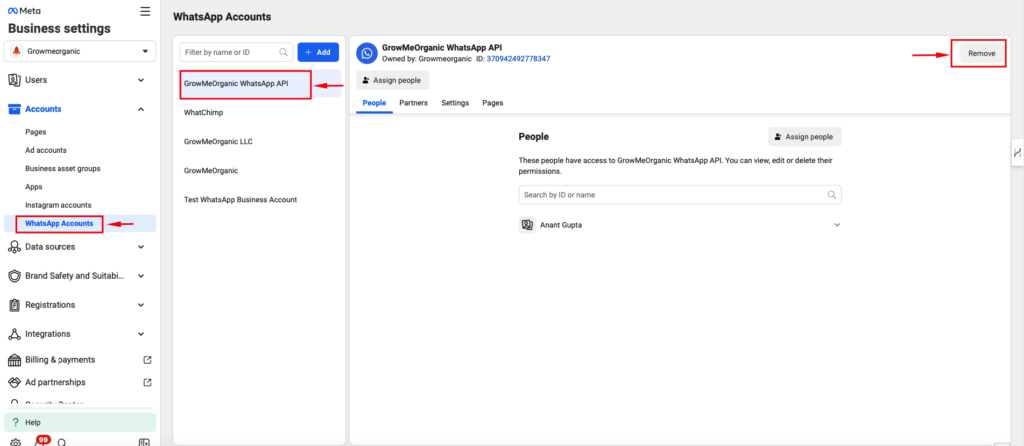The image size is (1024, 446).
Task: Click the WhatsApp account avatar icon
Action: (x=367, y=53)
